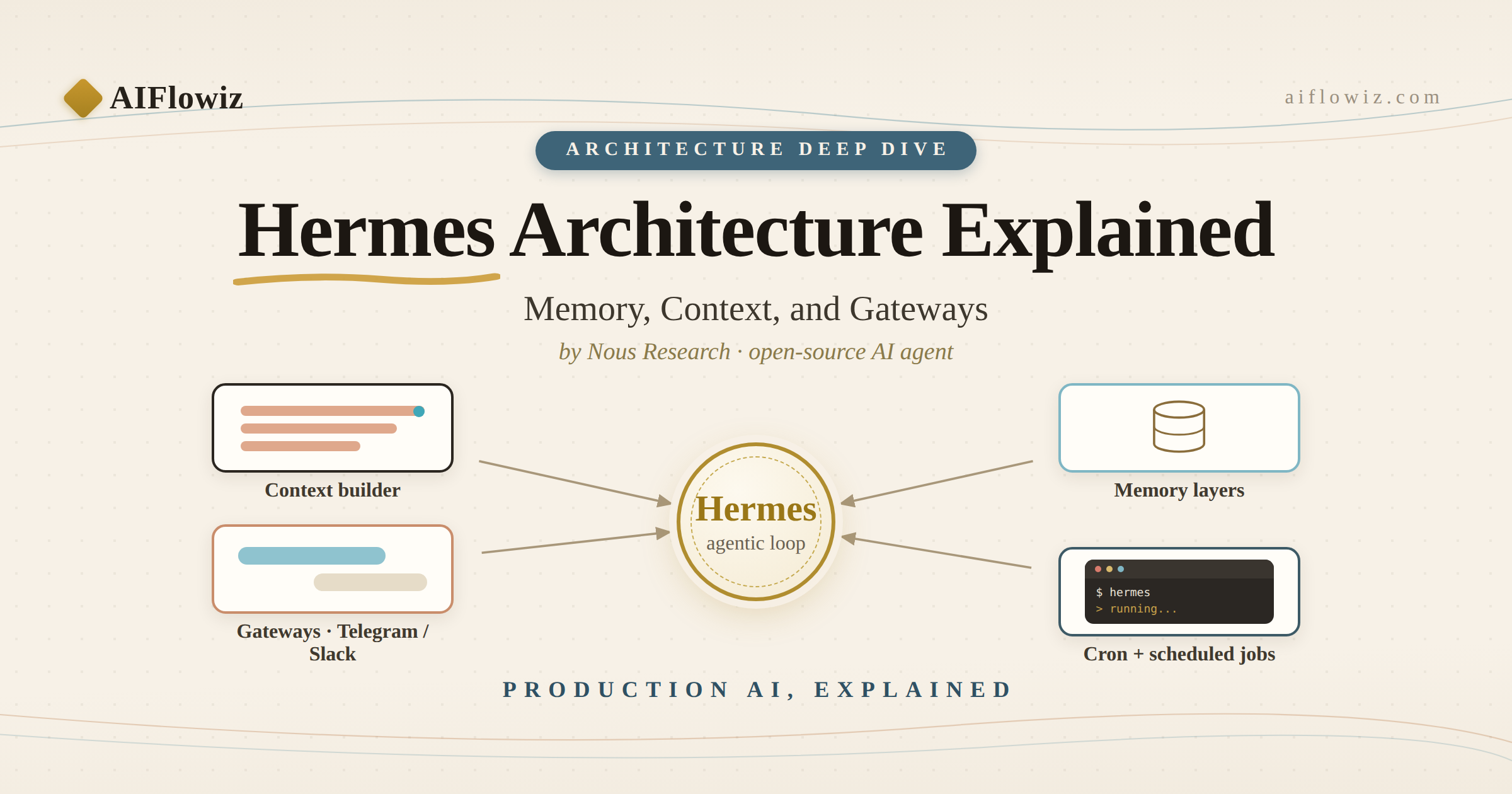Click the > running... terminal line
Image resolution: width=1512 pixels, height=794 pixels.
click(x=1137, y=609)
